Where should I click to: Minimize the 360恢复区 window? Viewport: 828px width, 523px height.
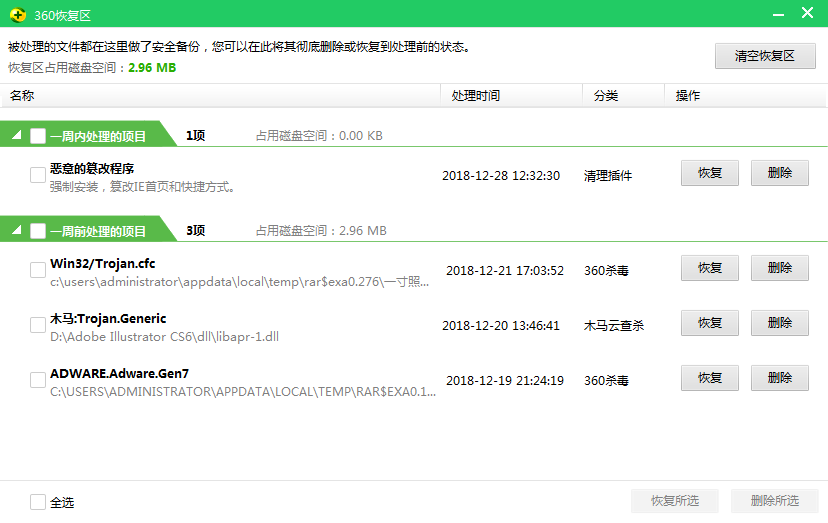coord(778,14)
